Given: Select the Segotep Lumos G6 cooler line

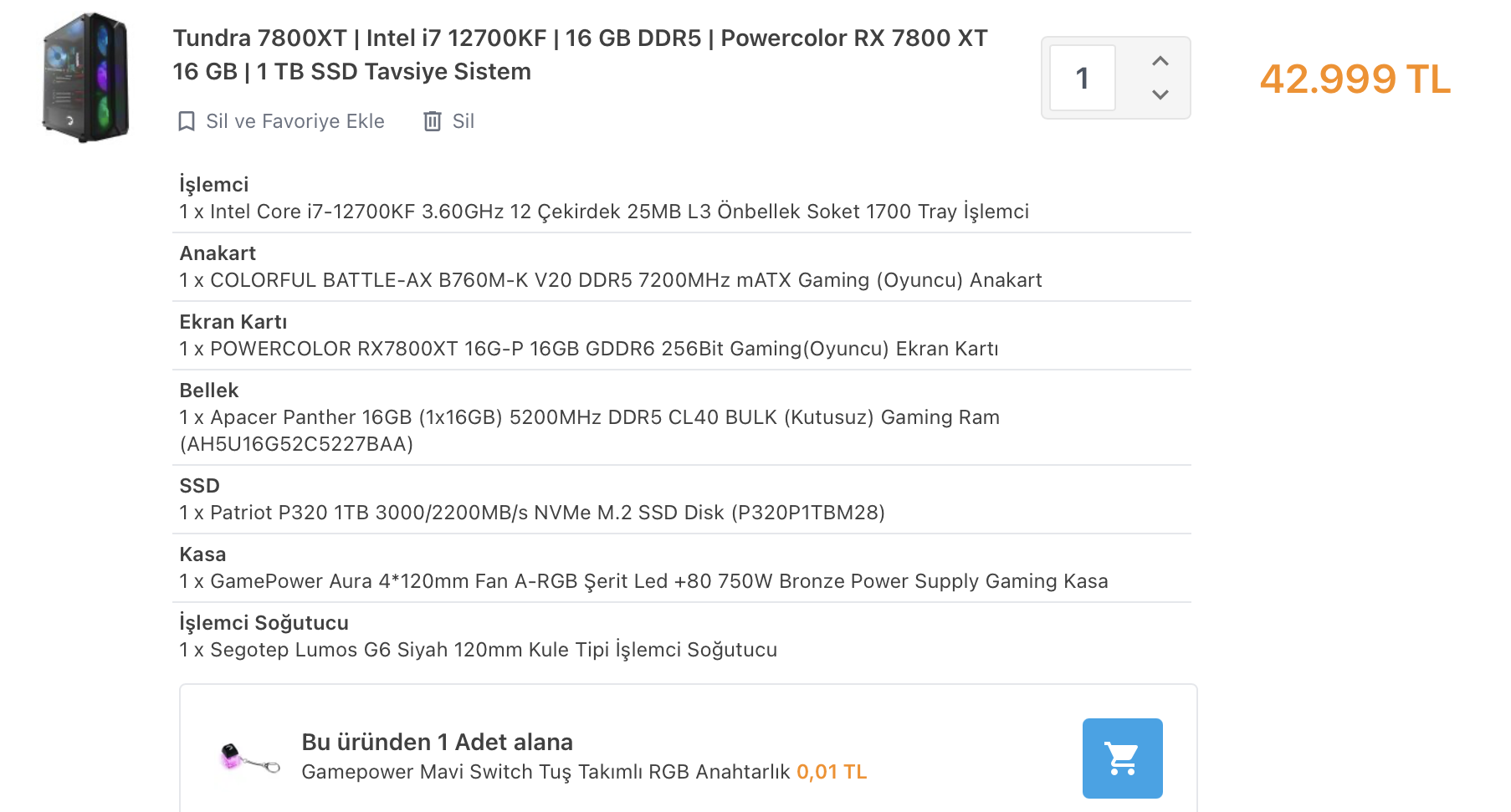Looking at the screenshot, I should pyautogui.click(x=479, y=650).
